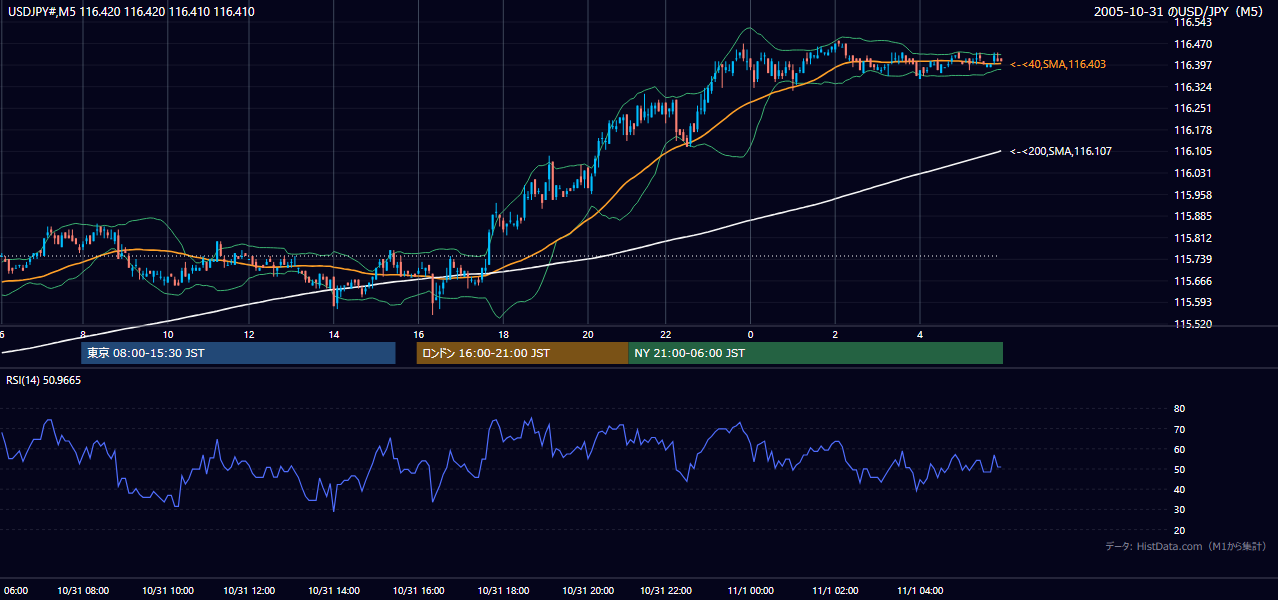This screenshot has width=1278, height=600.
Task: Click hour tick 4 under the price chart
Action: tap(919, 335)
